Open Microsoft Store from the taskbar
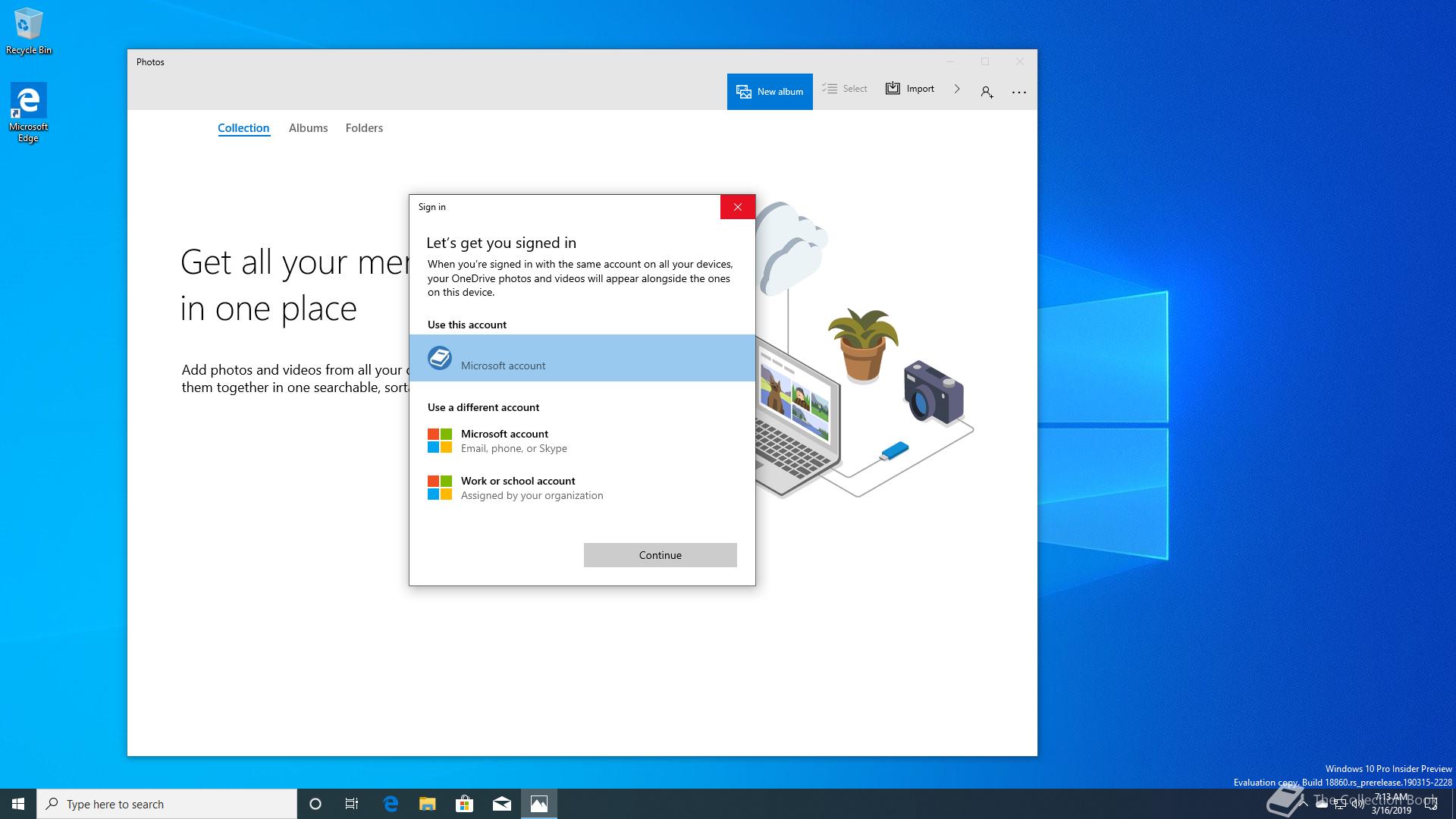 [464, 804]
